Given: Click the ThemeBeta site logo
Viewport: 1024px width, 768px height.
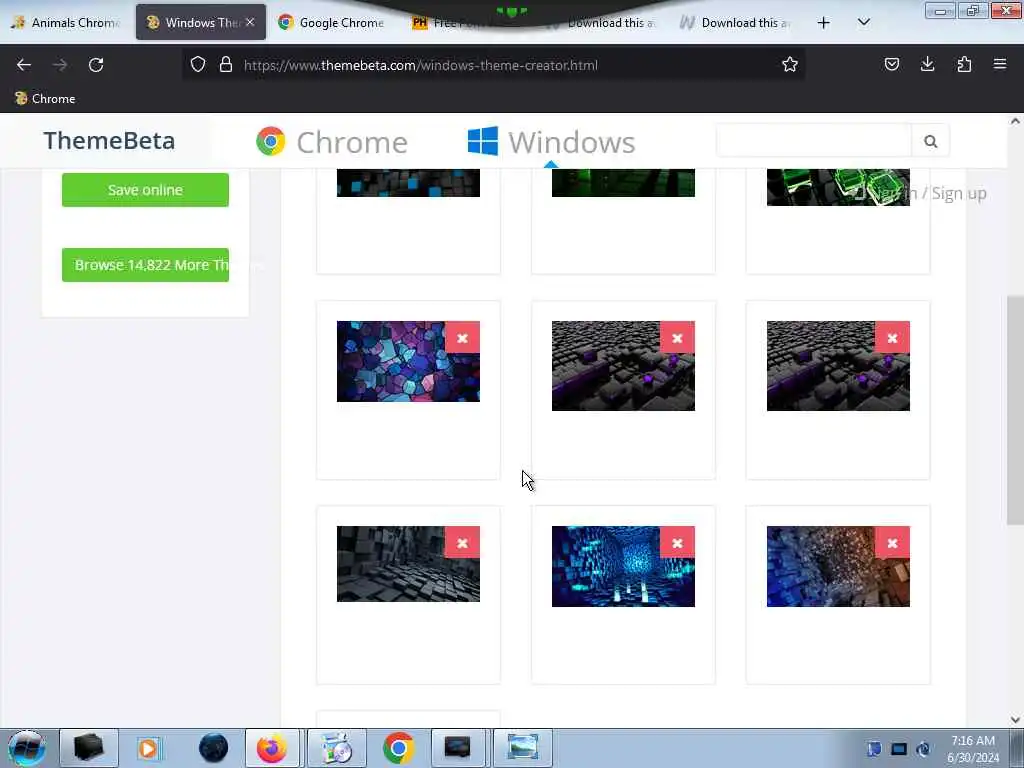Looking at the screenshot, I should pos(109,140).
